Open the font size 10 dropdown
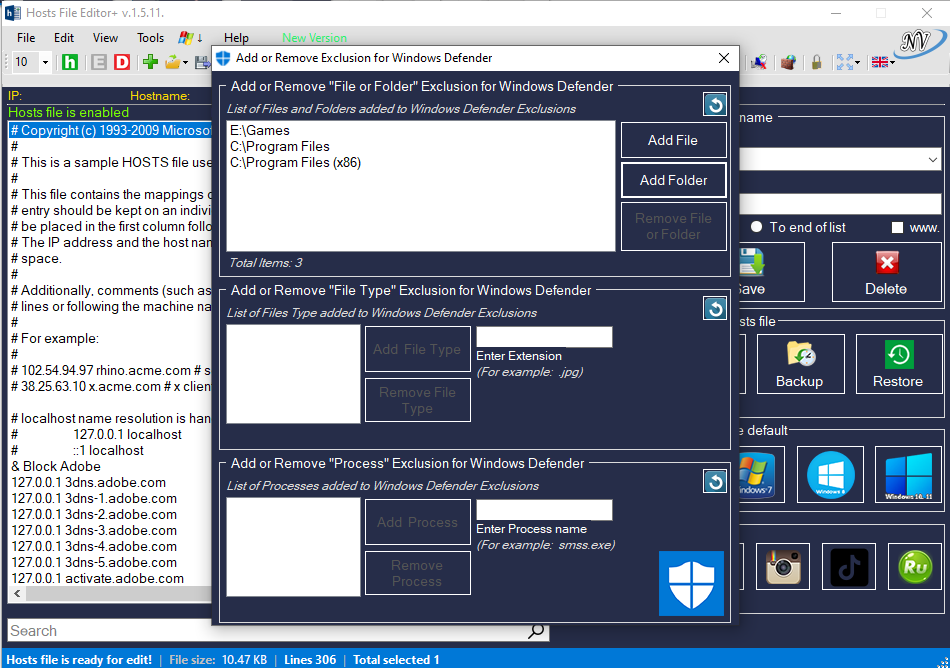This screenshot has height=668, width=950. tap(45, 62)
